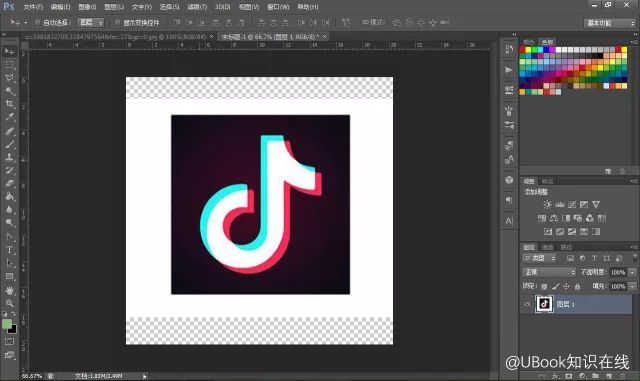Select the Horizontal Type tool
Screen dimensions: 640x381
(x=9, y=250)
